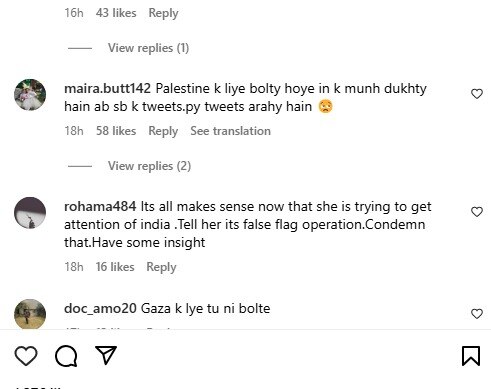Open maira.butt142's profile picture
Screen dimensions: 491x389
click(30, 95)
